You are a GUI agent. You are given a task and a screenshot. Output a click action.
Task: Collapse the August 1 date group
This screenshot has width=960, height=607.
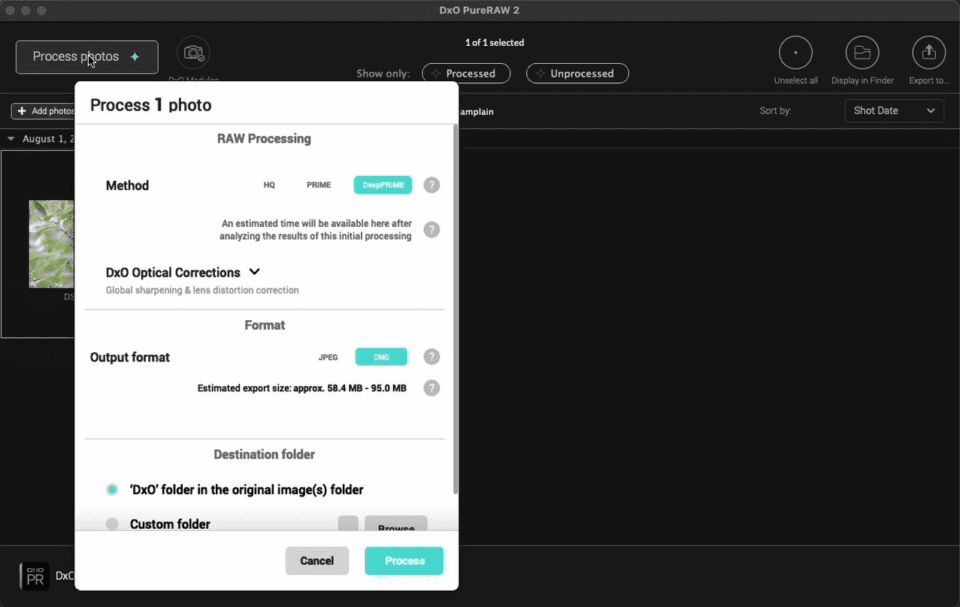(x=11, y=139)
